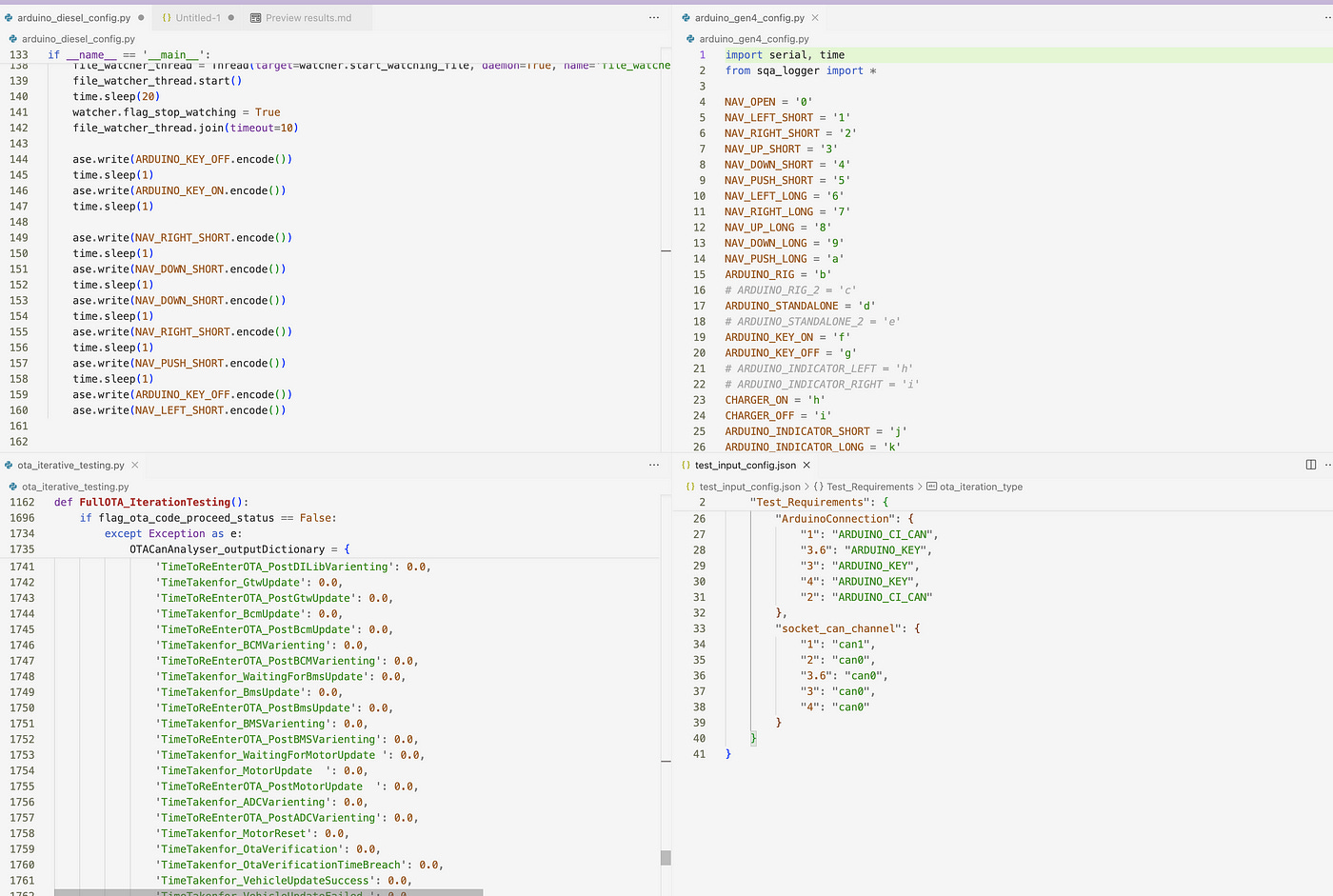Image resolution: width=1333 pixels, height=896 pixels.
Task: Jump to sticky line OTACanAnalyser_outputDictionary
Action: pyautogui.click(x=240, y=549)
